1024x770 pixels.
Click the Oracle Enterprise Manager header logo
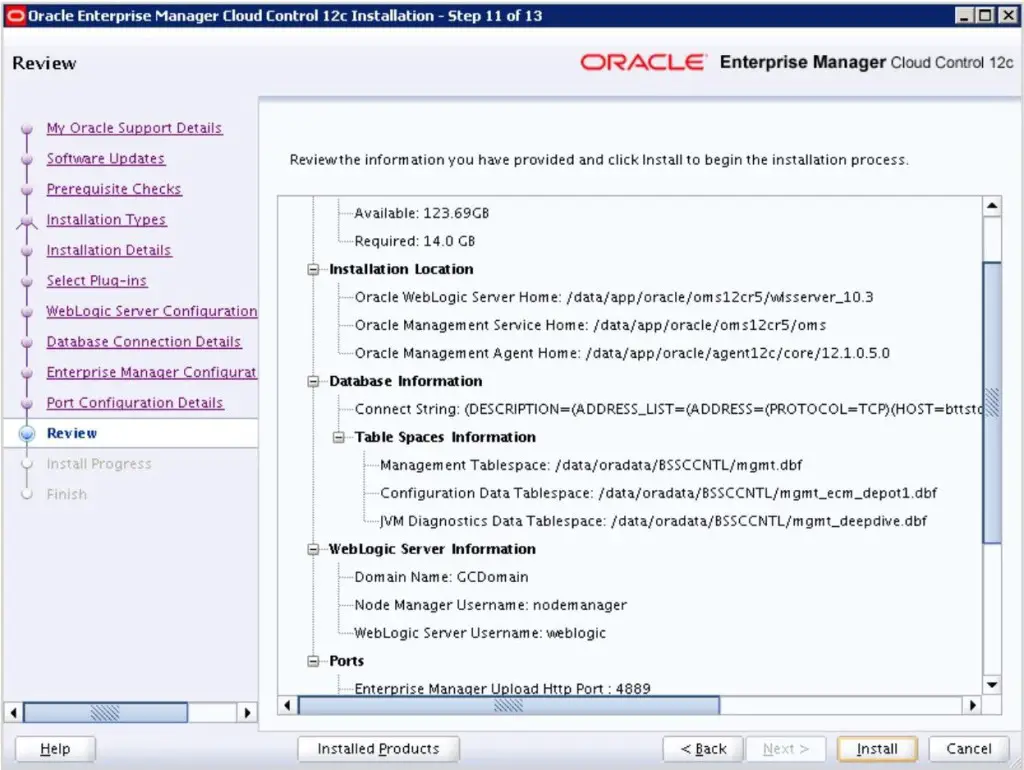pos(643,62)
